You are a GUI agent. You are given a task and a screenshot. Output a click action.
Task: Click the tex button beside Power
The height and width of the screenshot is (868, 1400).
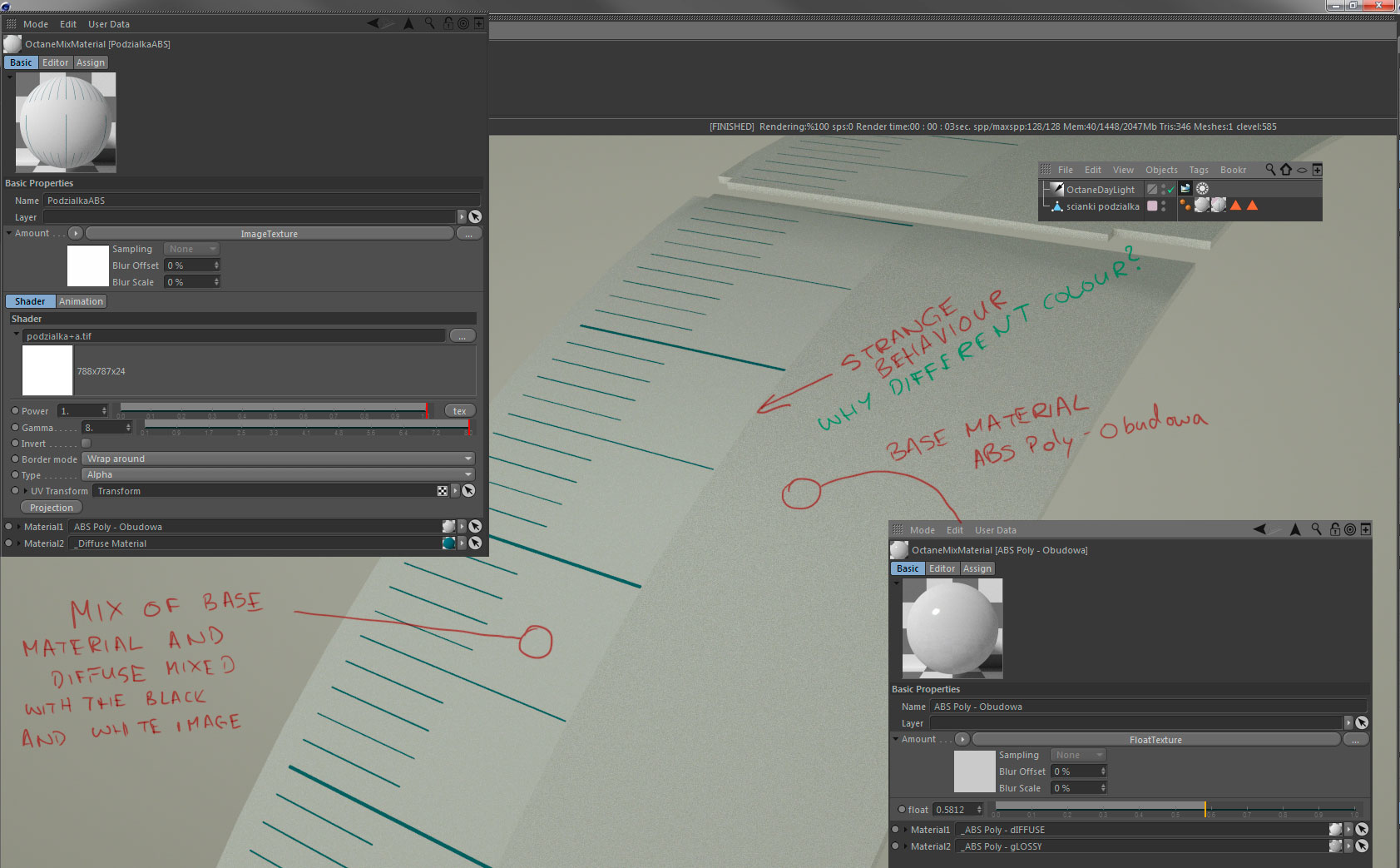(460, 410)
